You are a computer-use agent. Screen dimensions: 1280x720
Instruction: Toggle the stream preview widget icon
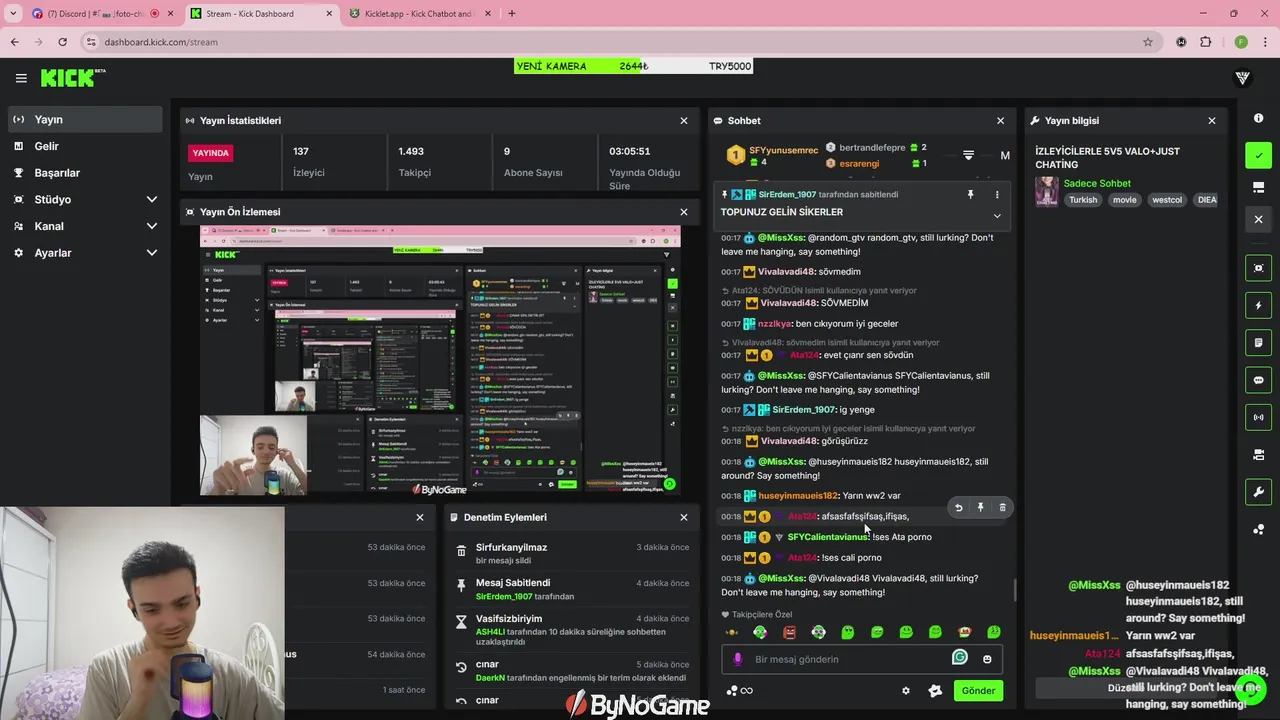click(x=1258, y=268)
